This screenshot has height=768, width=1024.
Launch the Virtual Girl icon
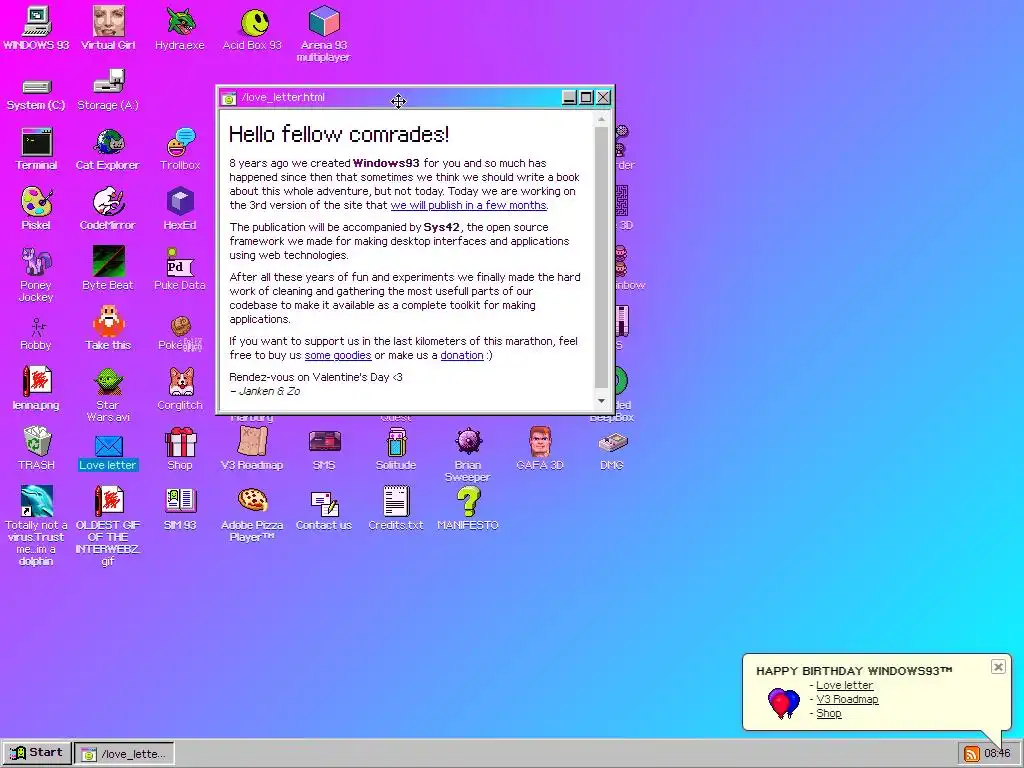tap(108, 28)
